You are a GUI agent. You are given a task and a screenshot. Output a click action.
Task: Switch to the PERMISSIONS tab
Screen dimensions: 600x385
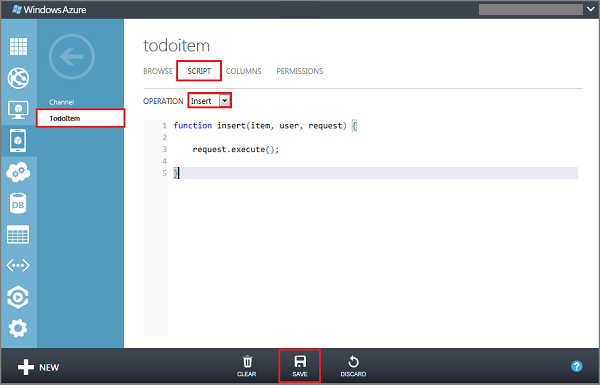(x=300, y=71)
